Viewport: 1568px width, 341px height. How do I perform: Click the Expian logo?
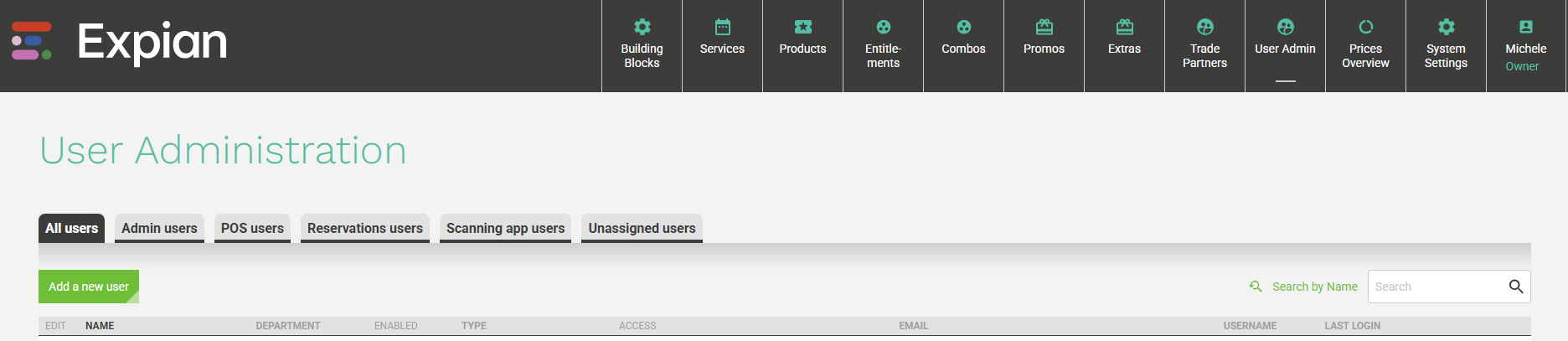[x=119, y=42]
